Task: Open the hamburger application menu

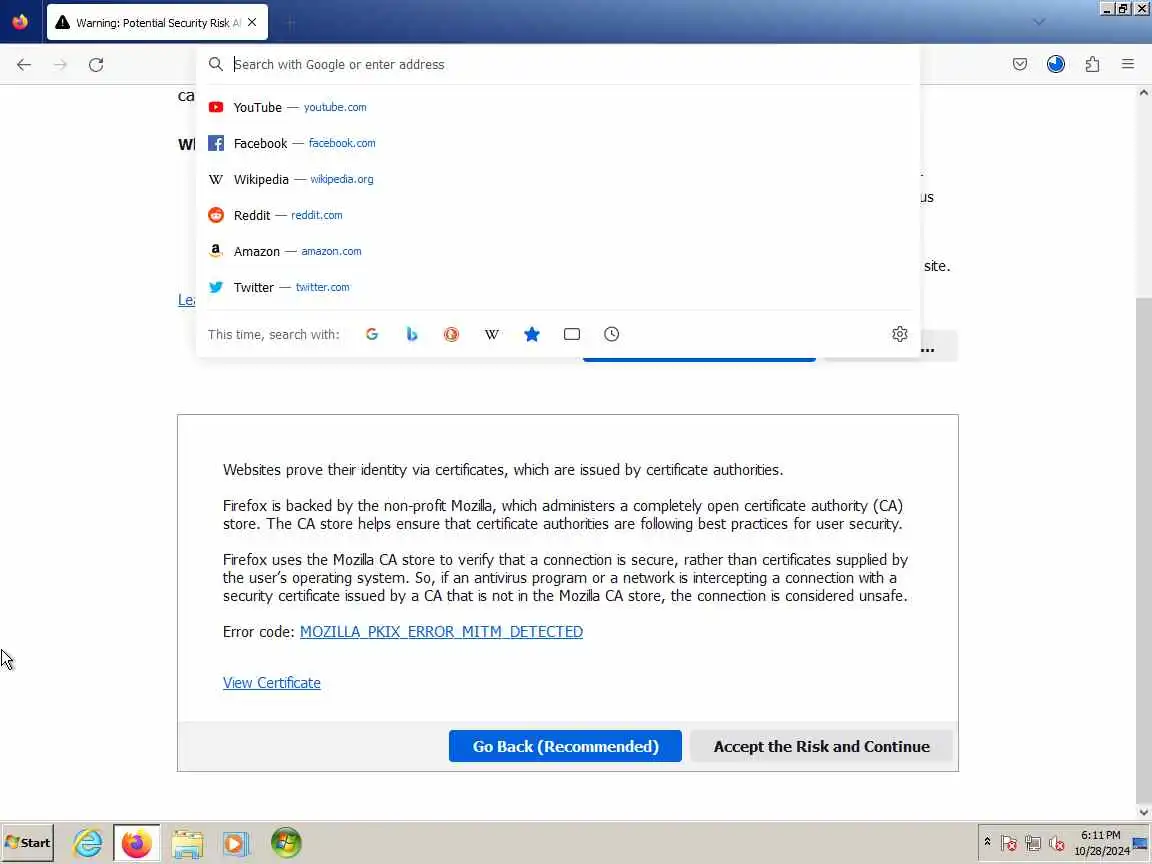Action: tap(1128, 65)
